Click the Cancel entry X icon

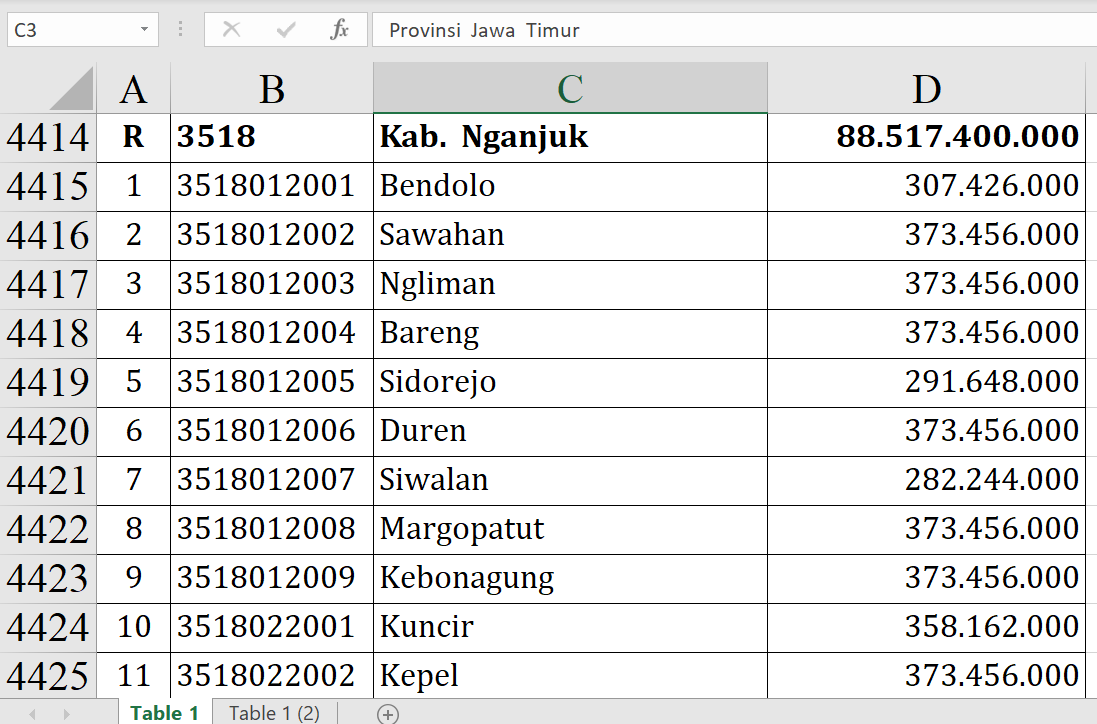231,30
